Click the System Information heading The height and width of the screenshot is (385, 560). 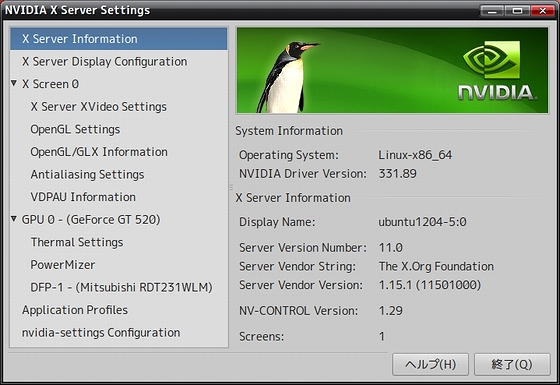(289, 131)
